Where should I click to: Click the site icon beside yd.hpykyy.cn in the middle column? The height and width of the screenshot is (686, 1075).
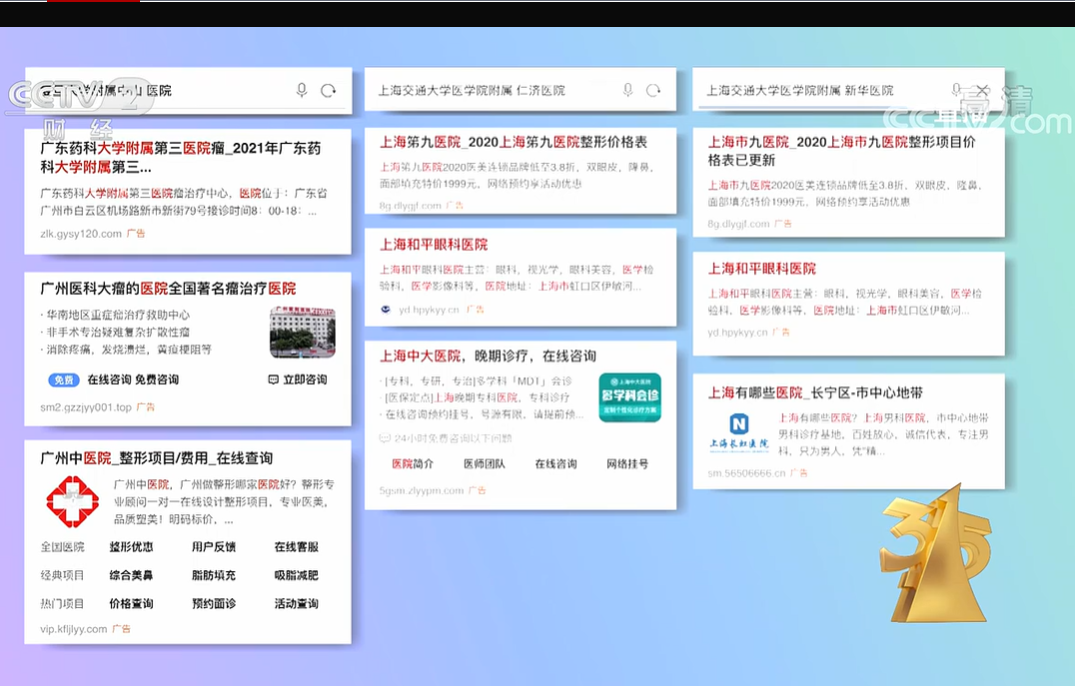(x=386, y=309)
